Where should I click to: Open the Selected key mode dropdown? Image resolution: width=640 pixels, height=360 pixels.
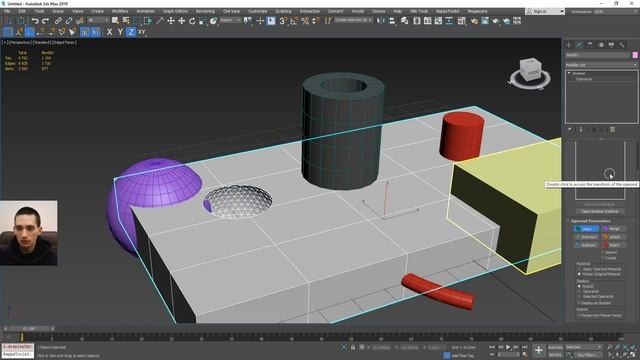(x=584, y=347)
